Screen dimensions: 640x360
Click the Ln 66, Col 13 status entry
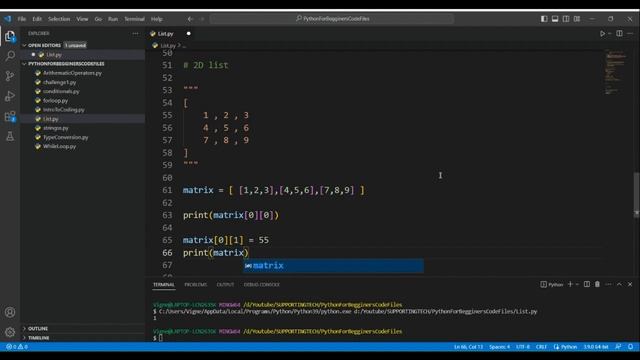[468, 347]
